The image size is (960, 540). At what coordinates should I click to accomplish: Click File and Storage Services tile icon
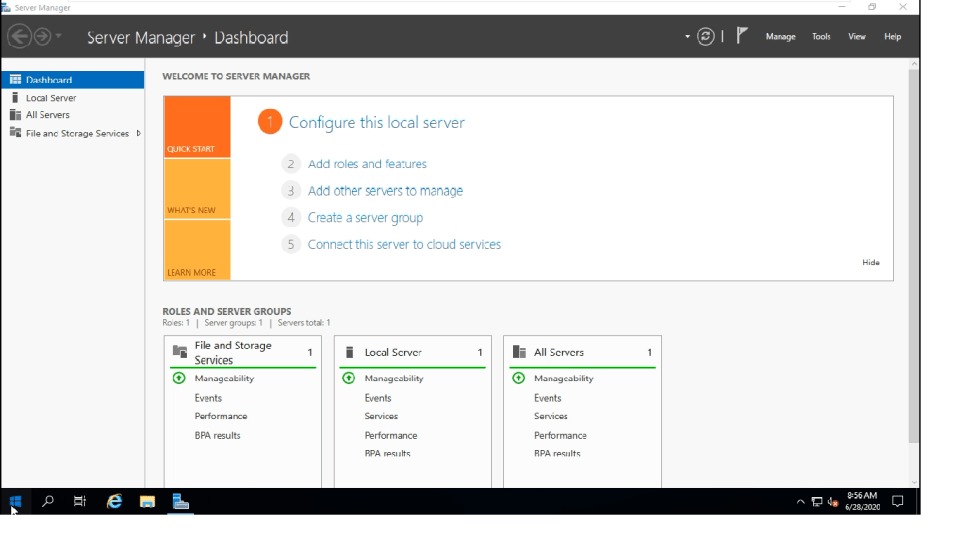(179, 351)
